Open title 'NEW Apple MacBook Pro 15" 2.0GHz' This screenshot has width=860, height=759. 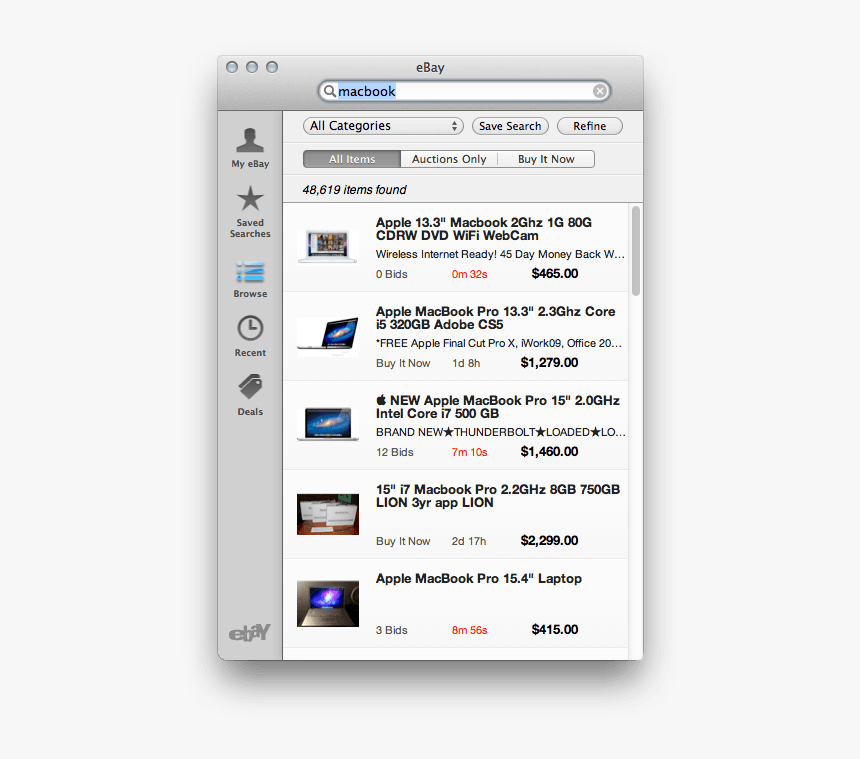(x=498, y=400)
